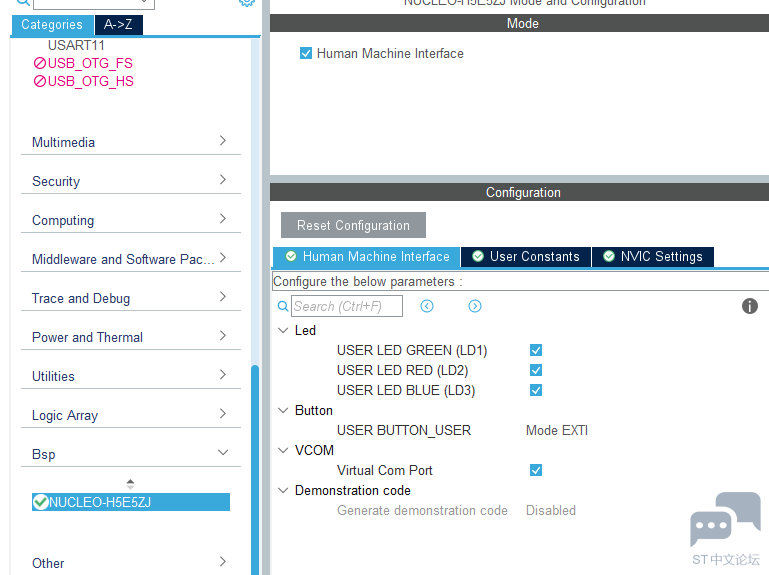Click the Reset Configuration button
This screenshot has height=575, width=769.
point(353,225)
